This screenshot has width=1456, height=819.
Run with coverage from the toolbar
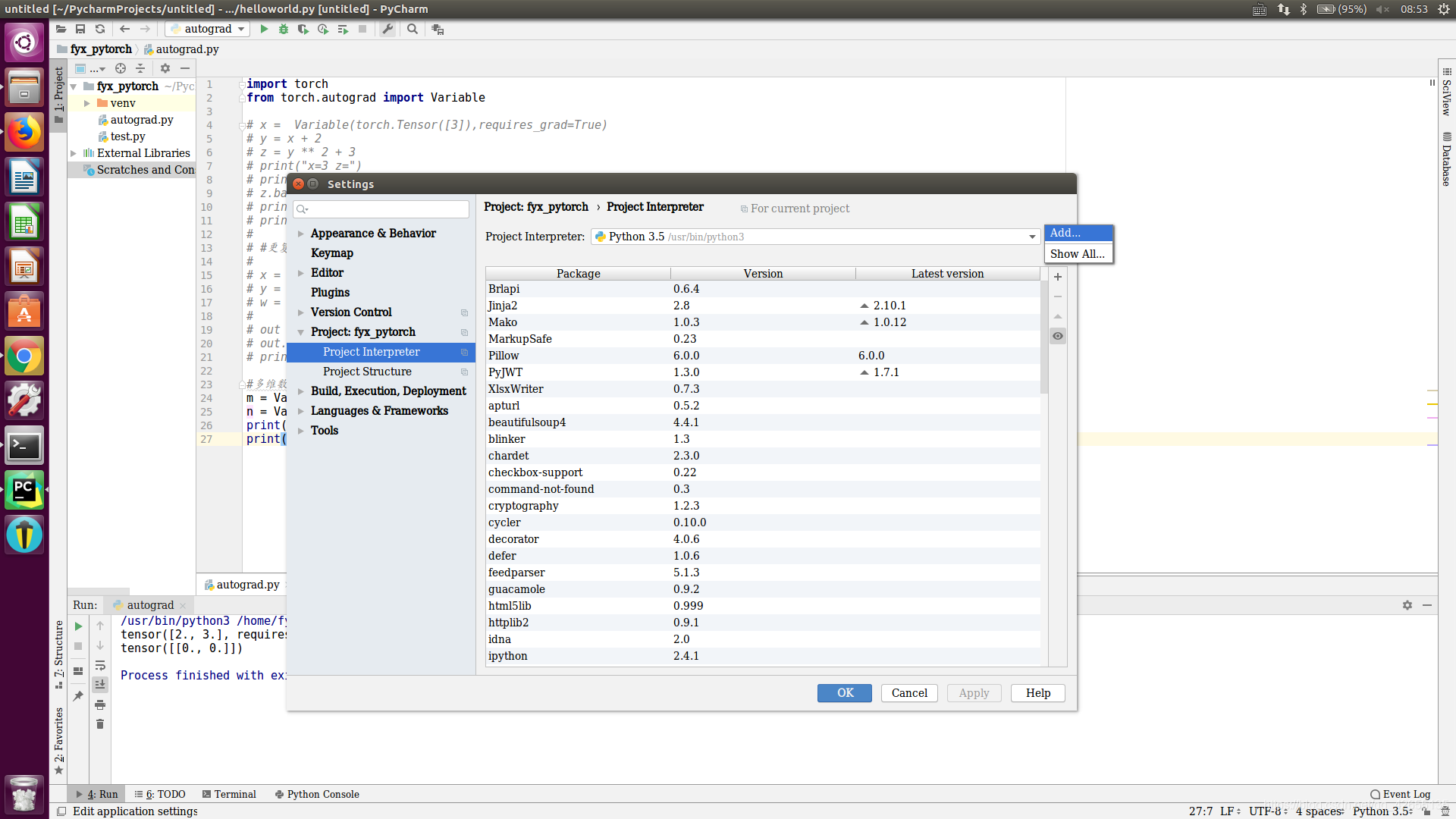pos(303,29)
